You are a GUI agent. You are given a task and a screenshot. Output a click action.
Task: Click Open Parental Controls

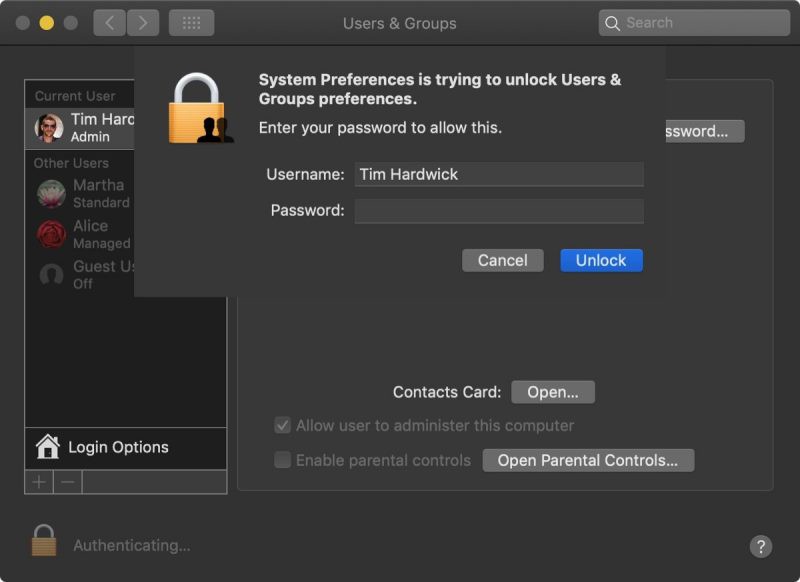point(588,460)
